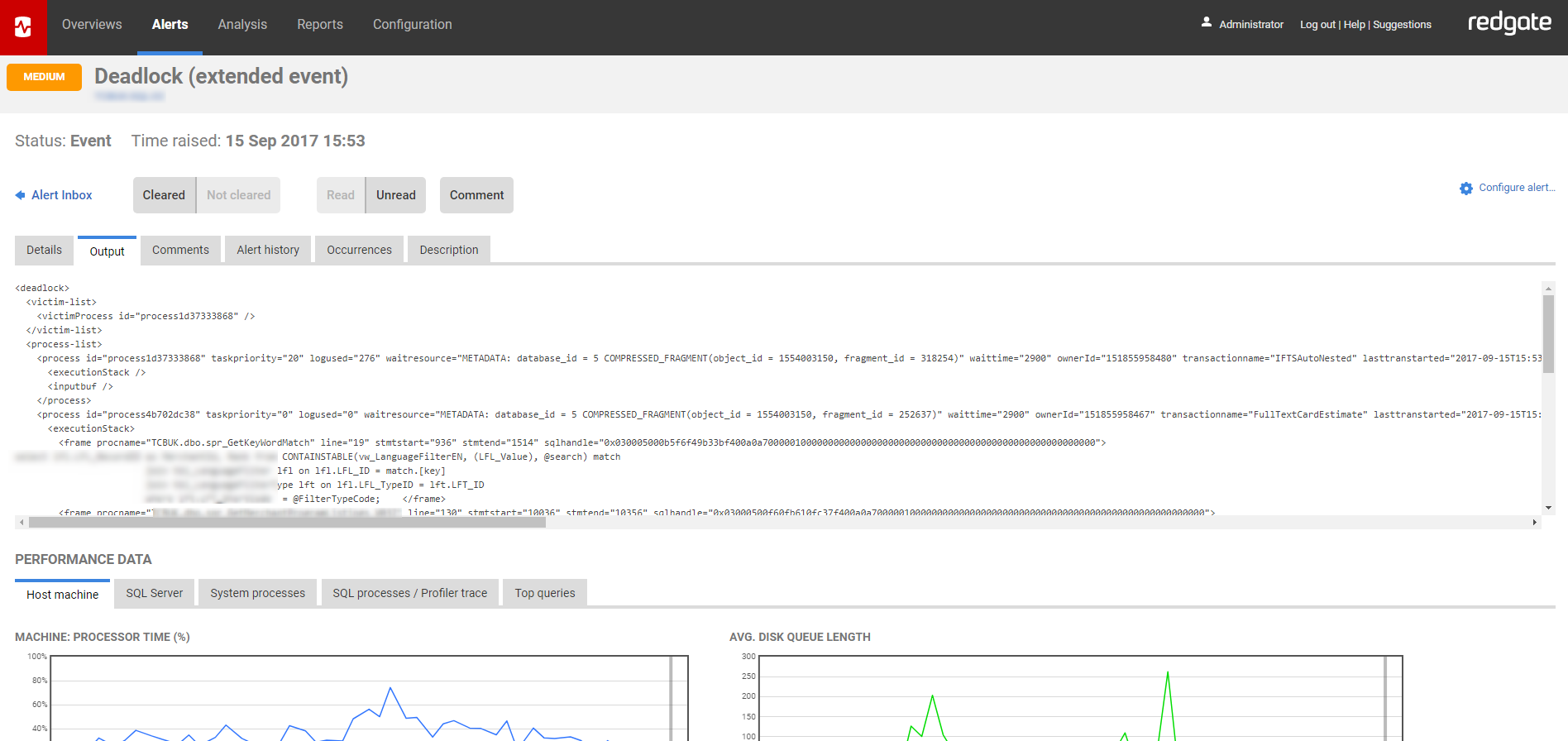The width and height of the screenshot is (1568, 741).
Task: Open the Reports section
Action: pos(320,25)
